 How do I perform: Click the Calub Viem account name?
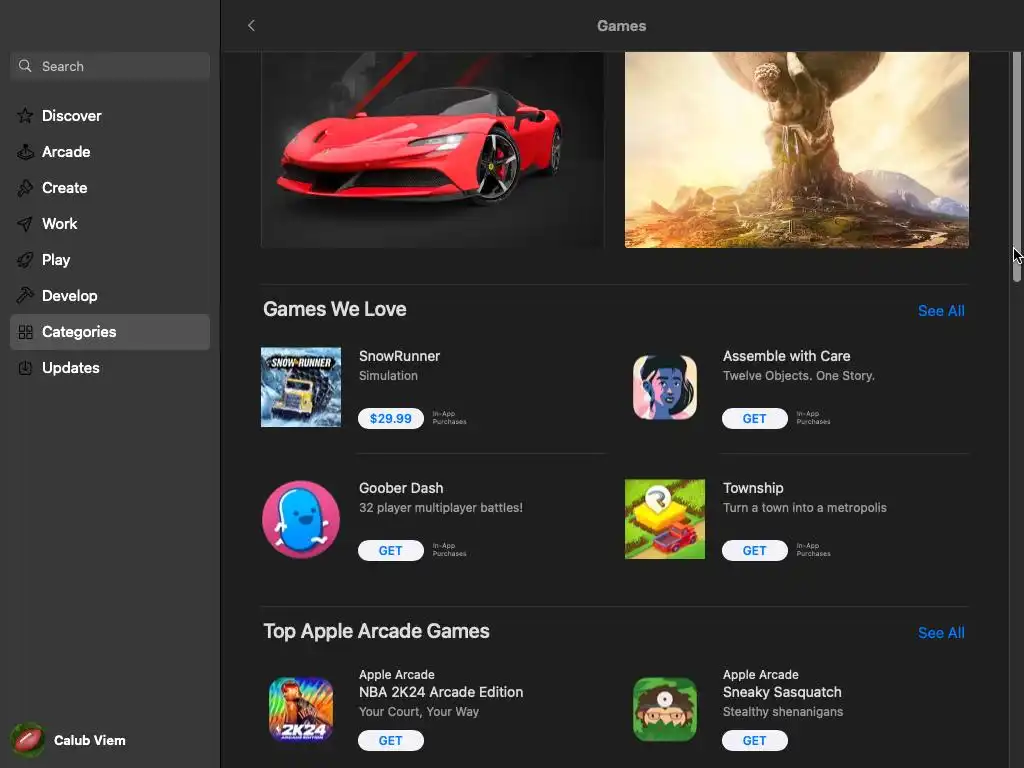pyautogui.click(x=89, y=740)
